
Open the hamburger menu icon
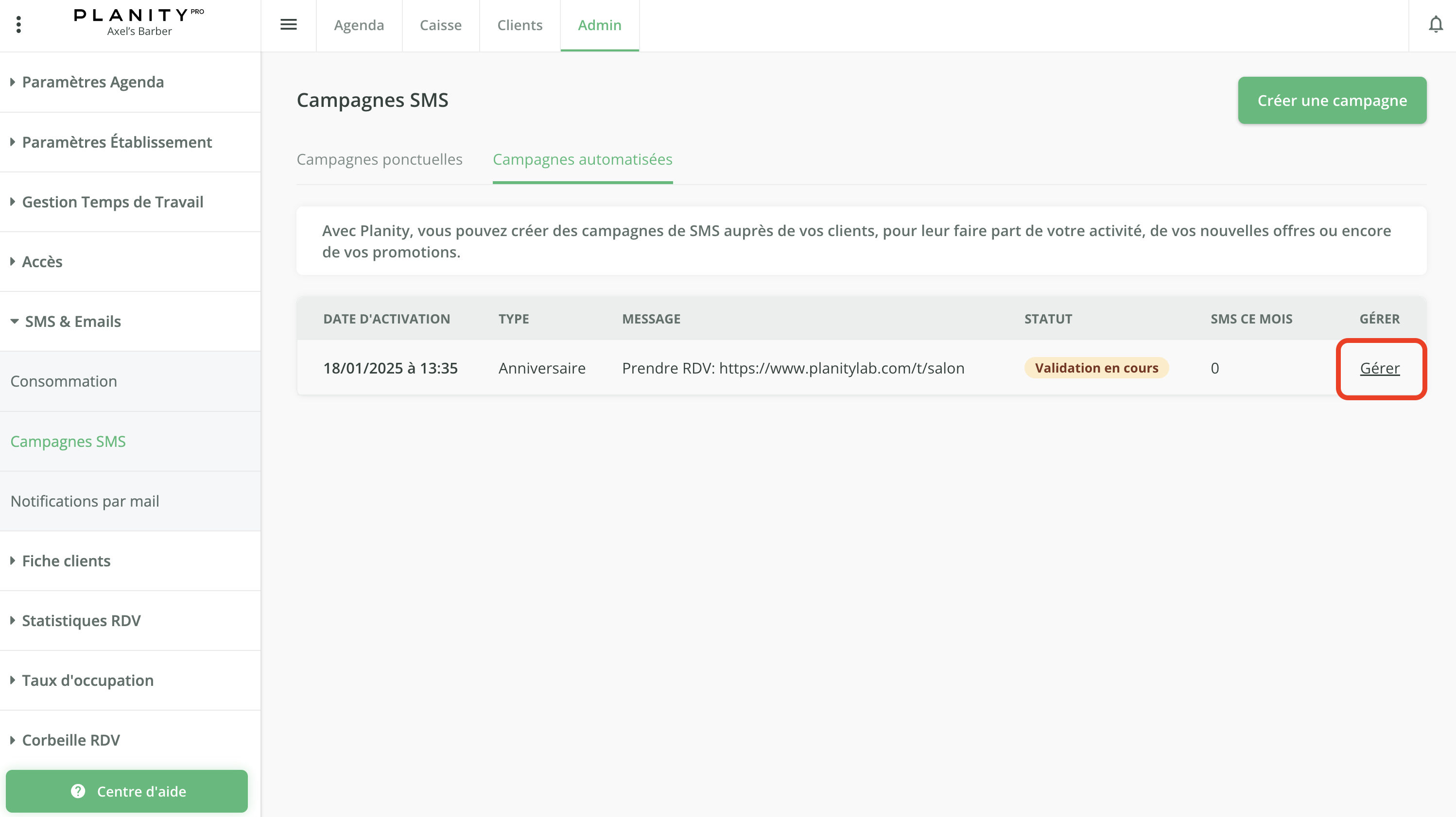click(x=288, y=25)
